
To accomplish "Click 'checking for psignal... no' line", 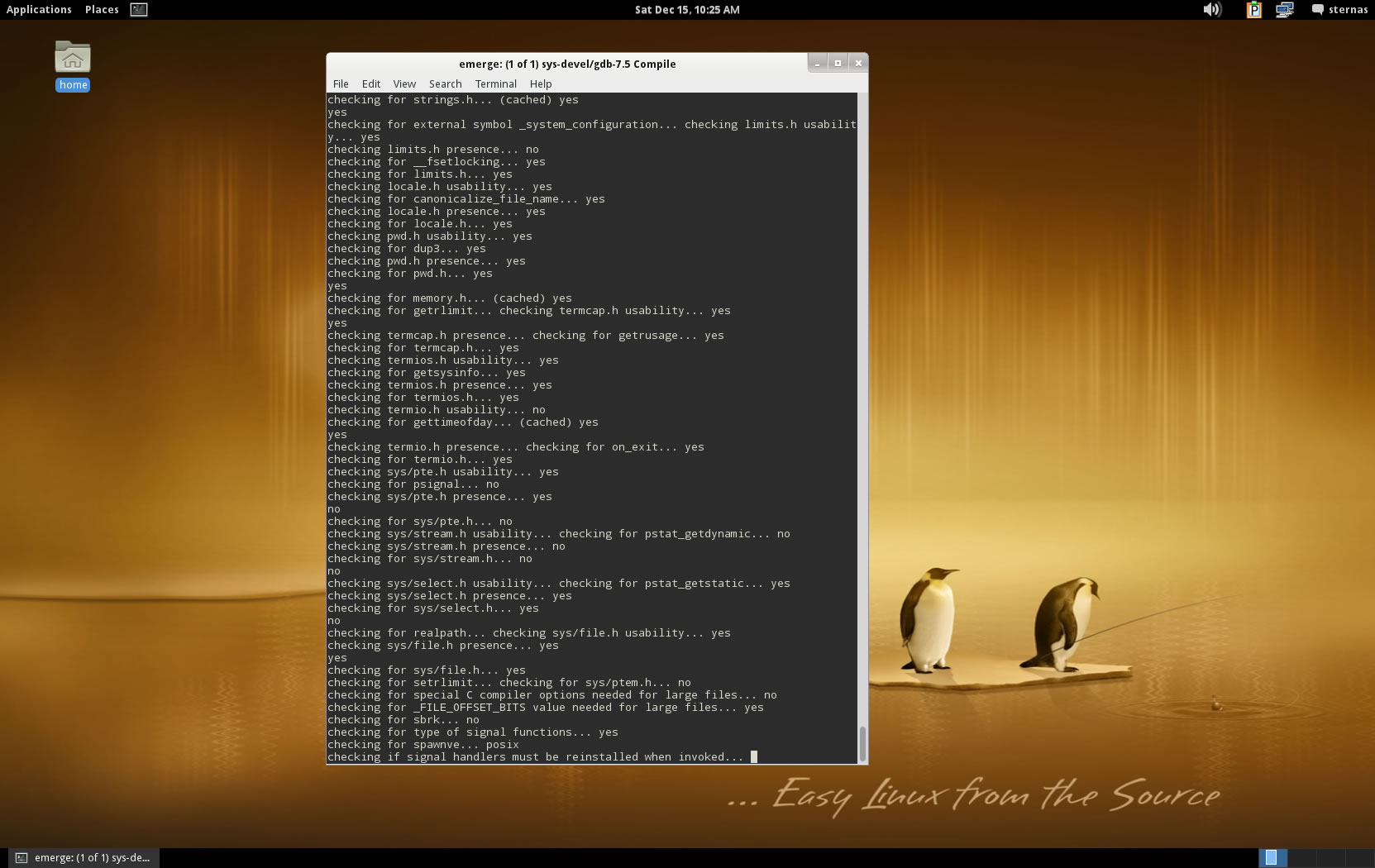I will tap(413, 484).
